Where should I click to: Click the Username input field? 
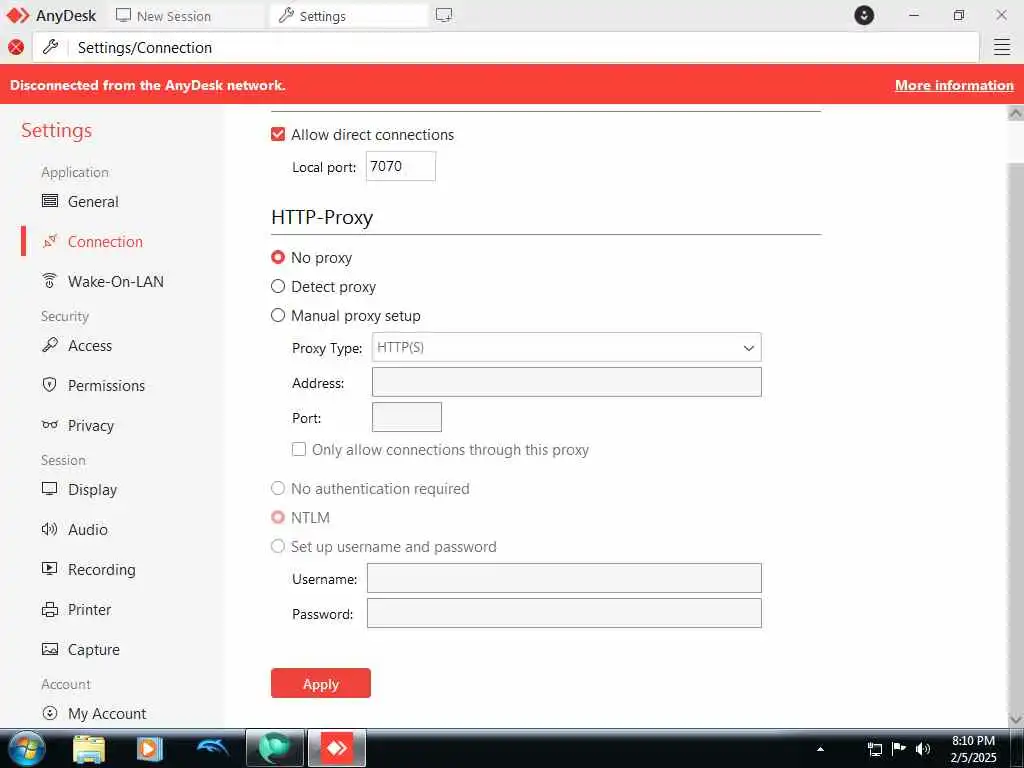pos(564,578)
